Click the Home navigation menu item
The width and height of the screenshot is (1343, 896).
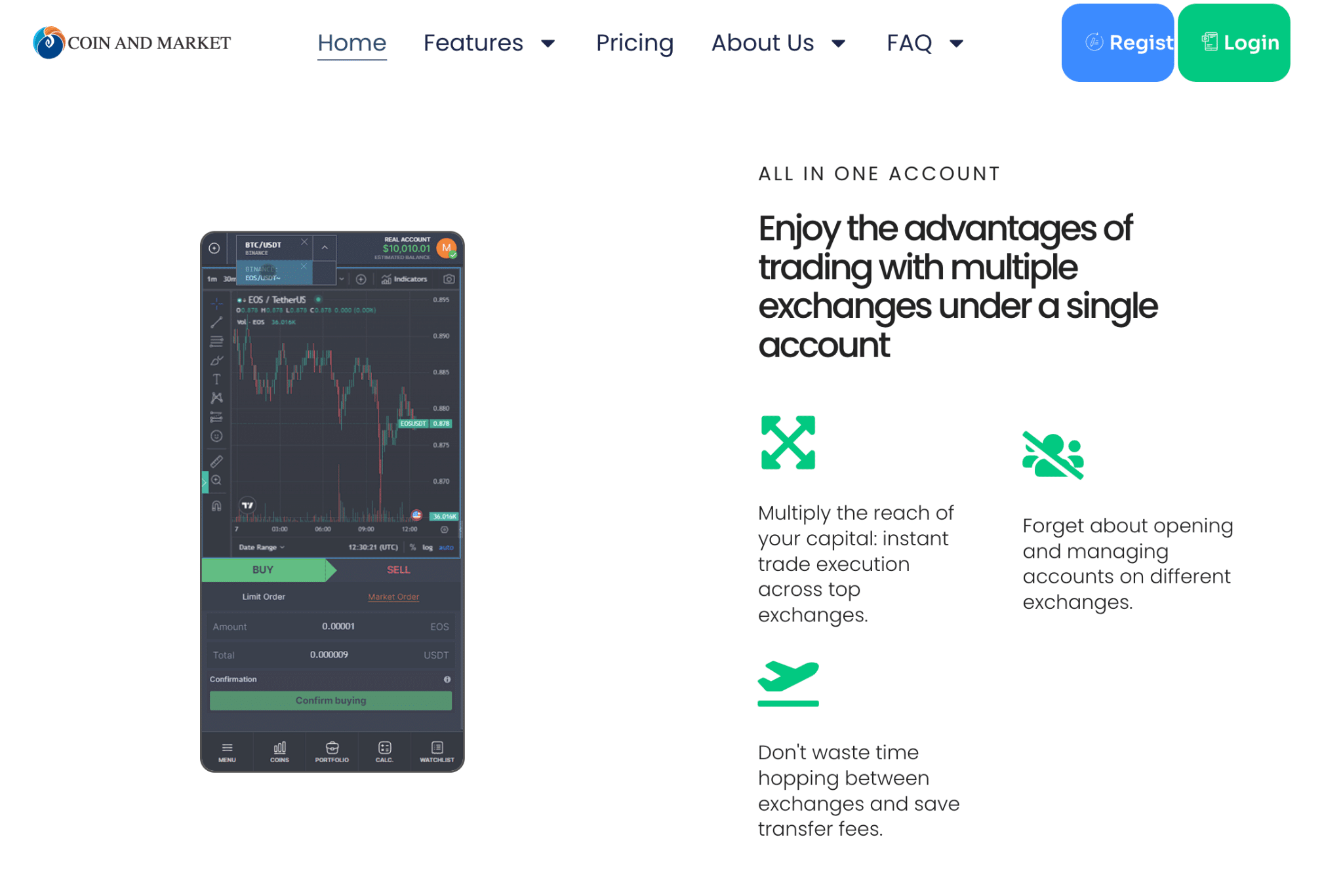(x=352, y=42)
